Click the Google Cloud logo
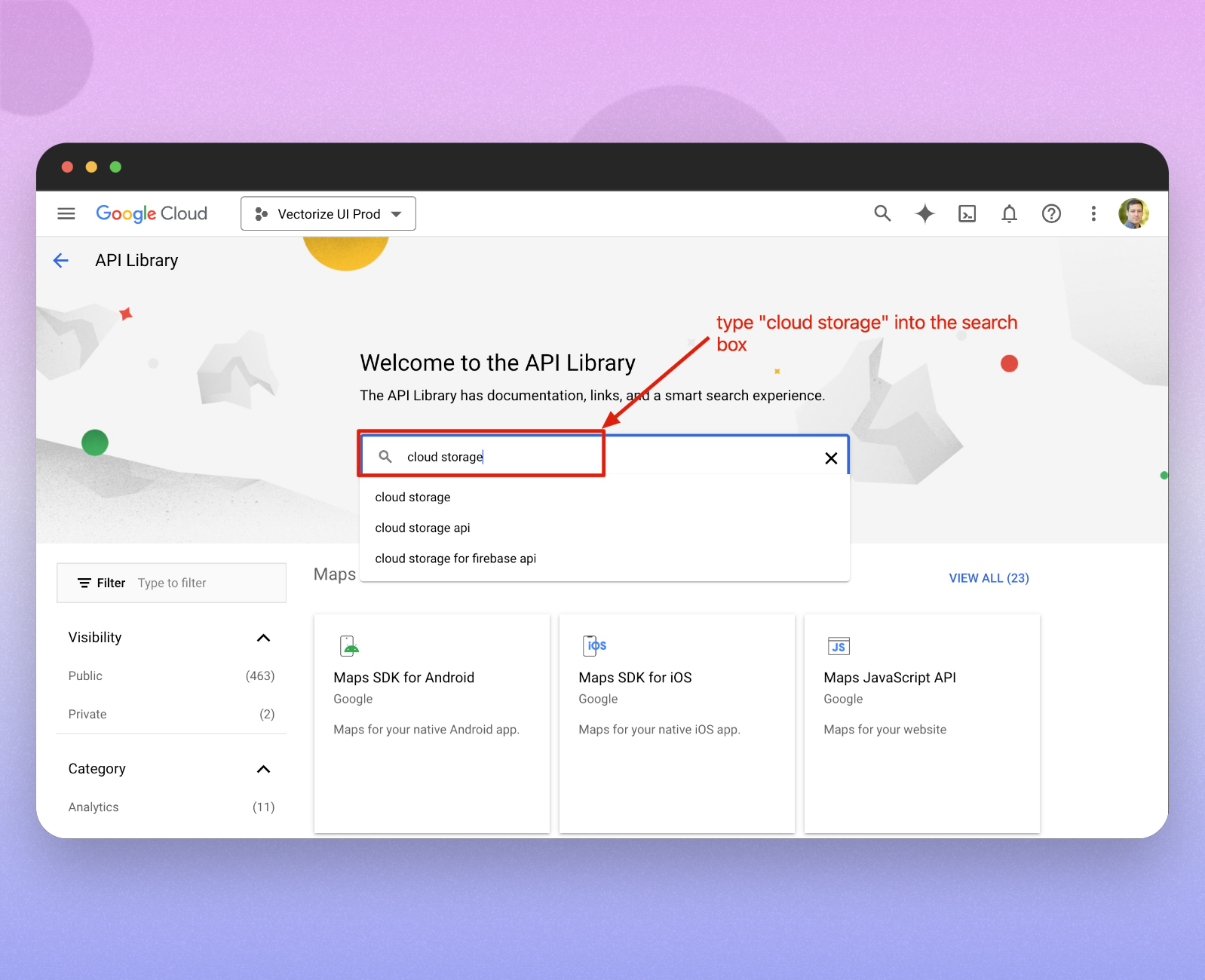The height and width of the screenshot is (980, 1205). (x=152, y=214)
